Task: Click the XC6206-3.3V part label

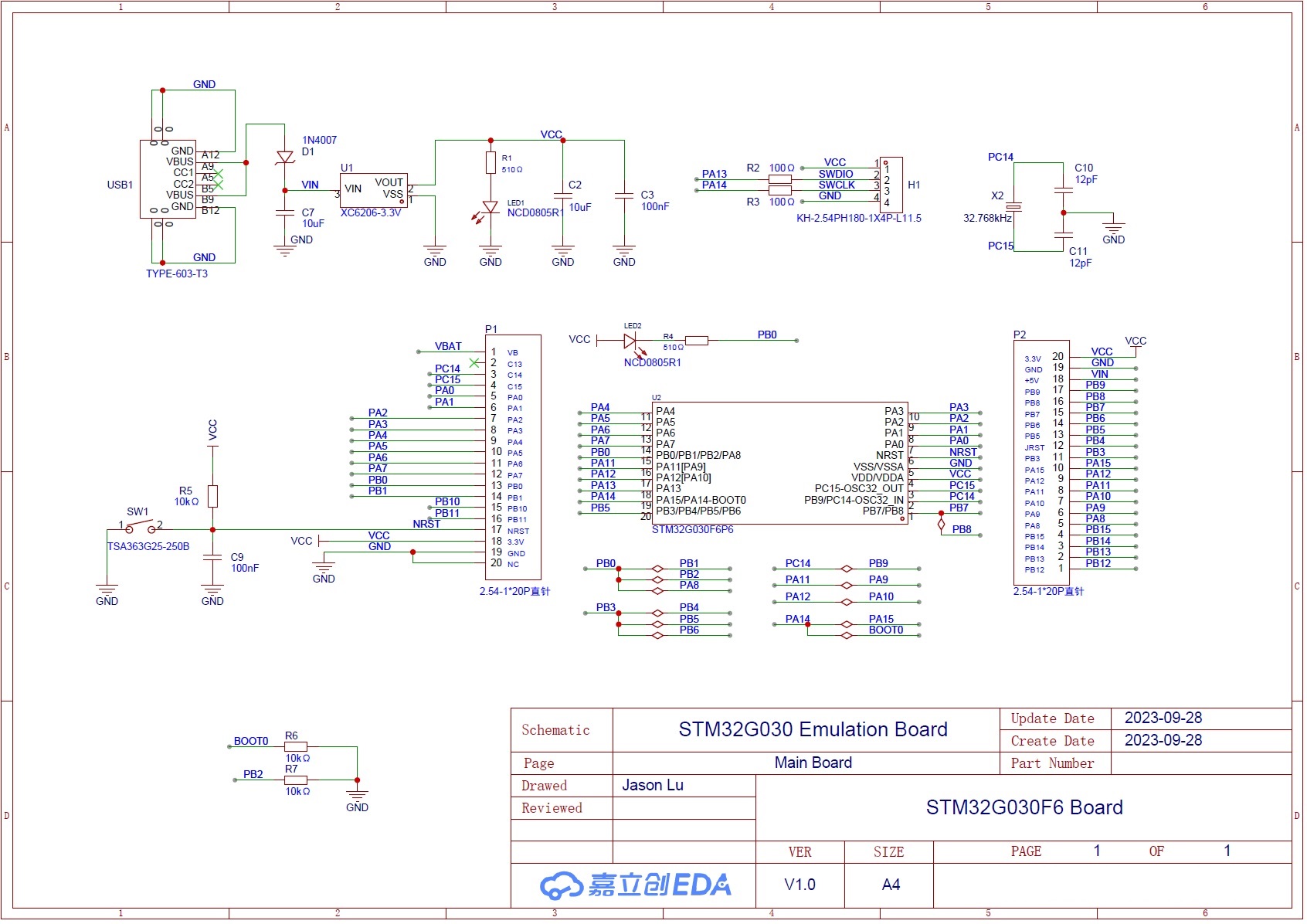Action: [x=371, y=213]
